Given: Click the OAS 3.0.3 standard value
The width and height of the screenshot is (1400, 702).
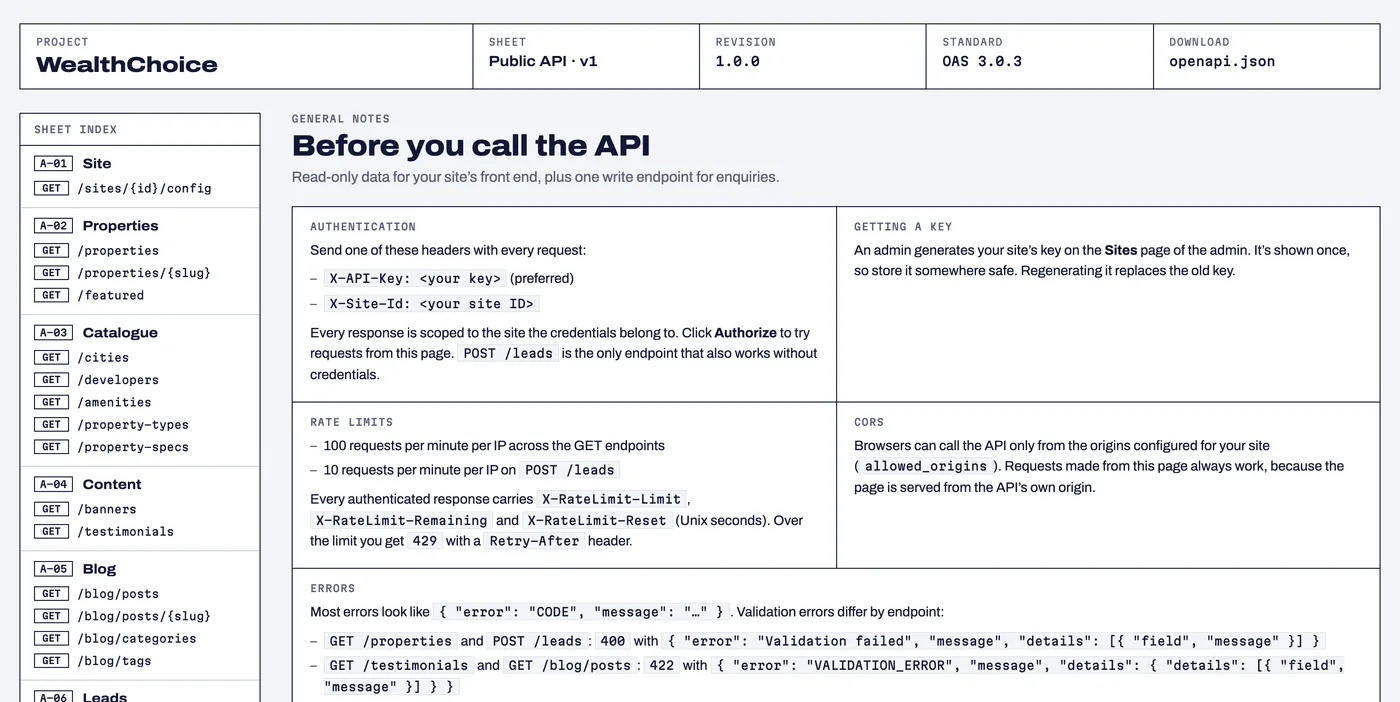Looking at the screenshot, I should point(982,61).
